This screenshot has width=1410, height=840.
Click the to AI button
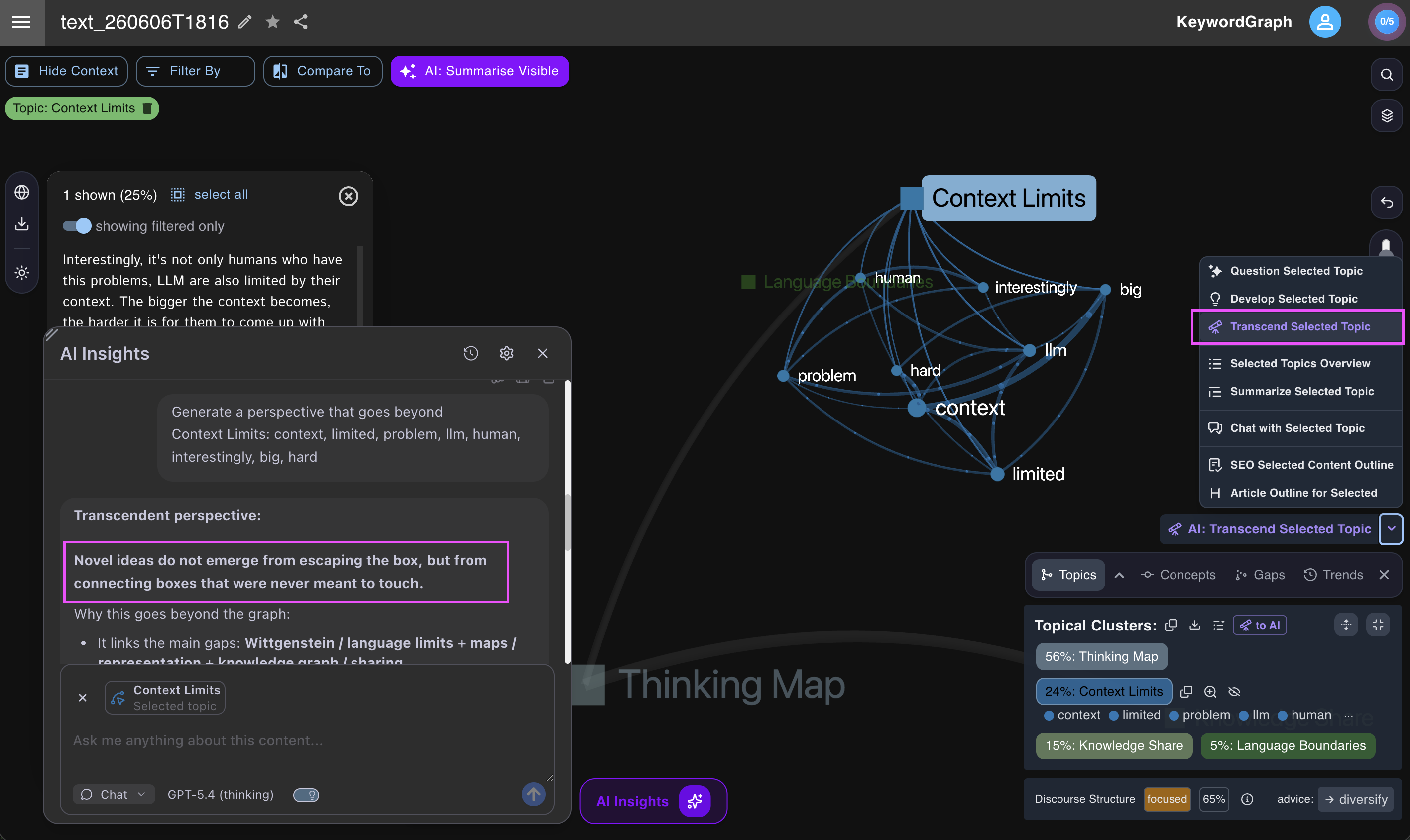coord(1259,625)
